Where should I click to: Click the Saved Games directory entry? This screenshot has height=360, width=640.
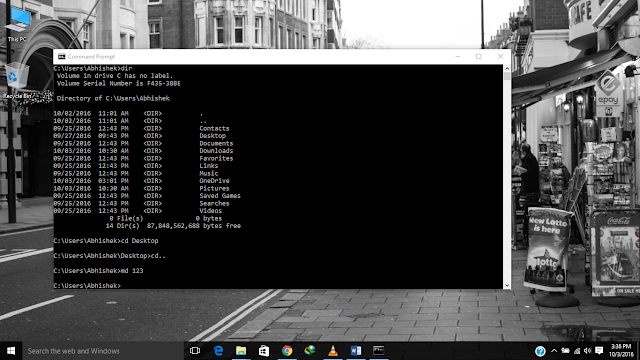point(220,196)
